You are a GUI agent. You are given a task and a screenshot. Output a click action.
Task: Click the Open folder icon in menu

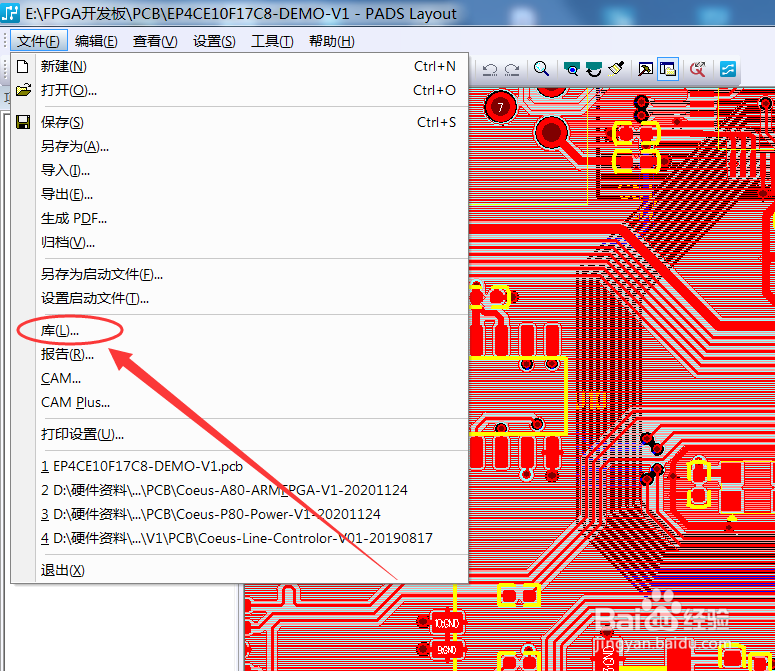click(x=23, y=90)
